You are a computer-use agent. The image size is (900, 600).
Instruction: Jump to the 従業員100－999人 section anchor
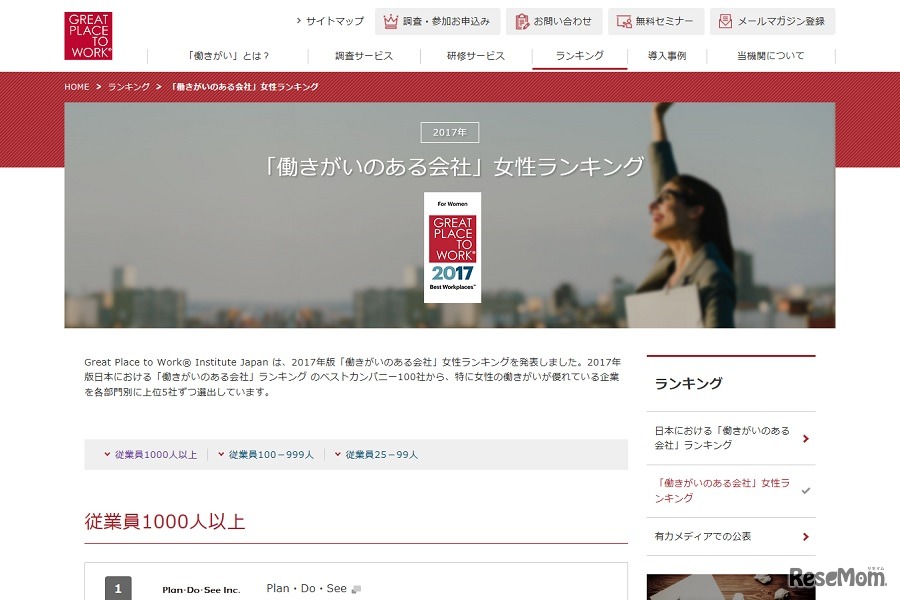[266, 455]
